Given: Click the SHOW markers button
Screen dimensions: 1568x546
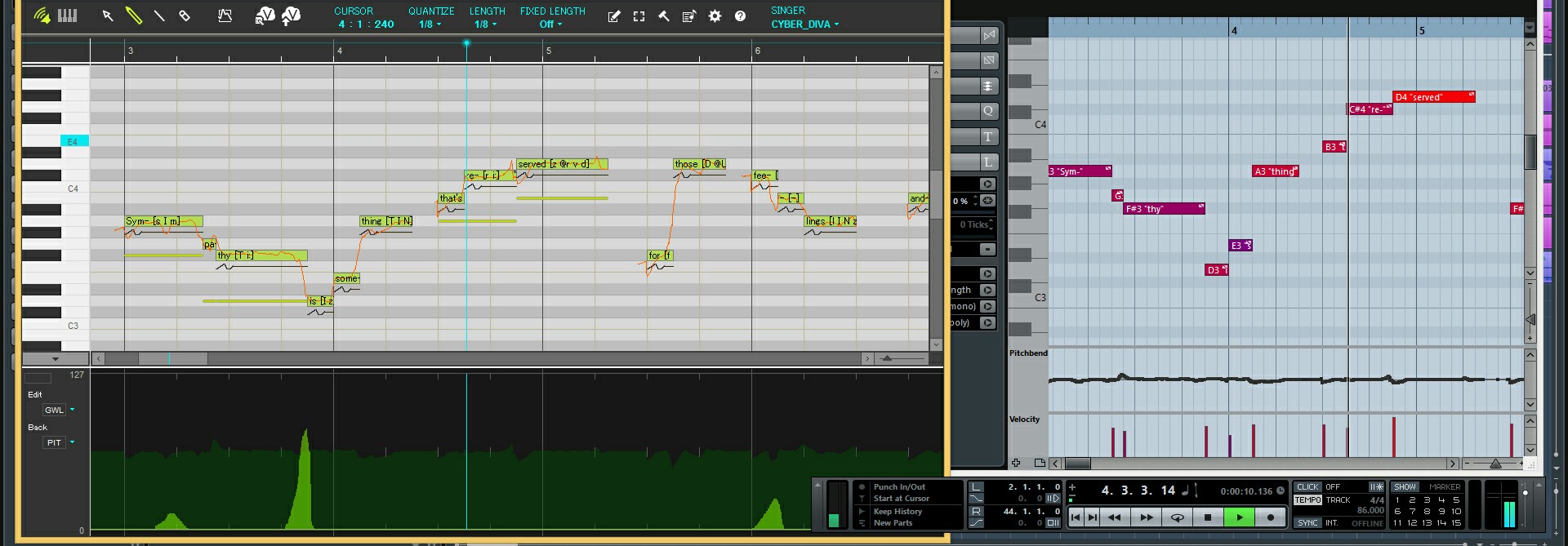Looking at the screenshot, I should point(1405,487).
